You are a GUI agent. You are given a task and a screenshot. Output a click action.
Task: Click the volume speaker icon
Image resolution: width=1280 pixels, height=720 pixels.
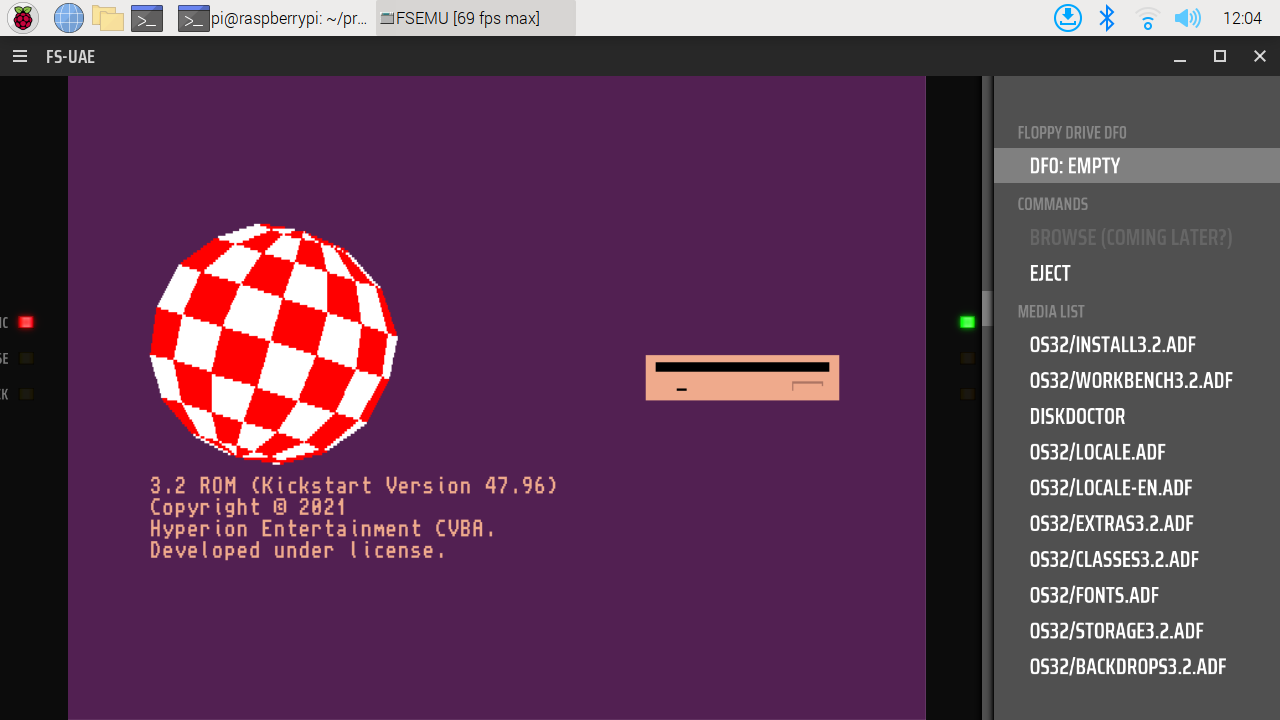coord(1187,18)
